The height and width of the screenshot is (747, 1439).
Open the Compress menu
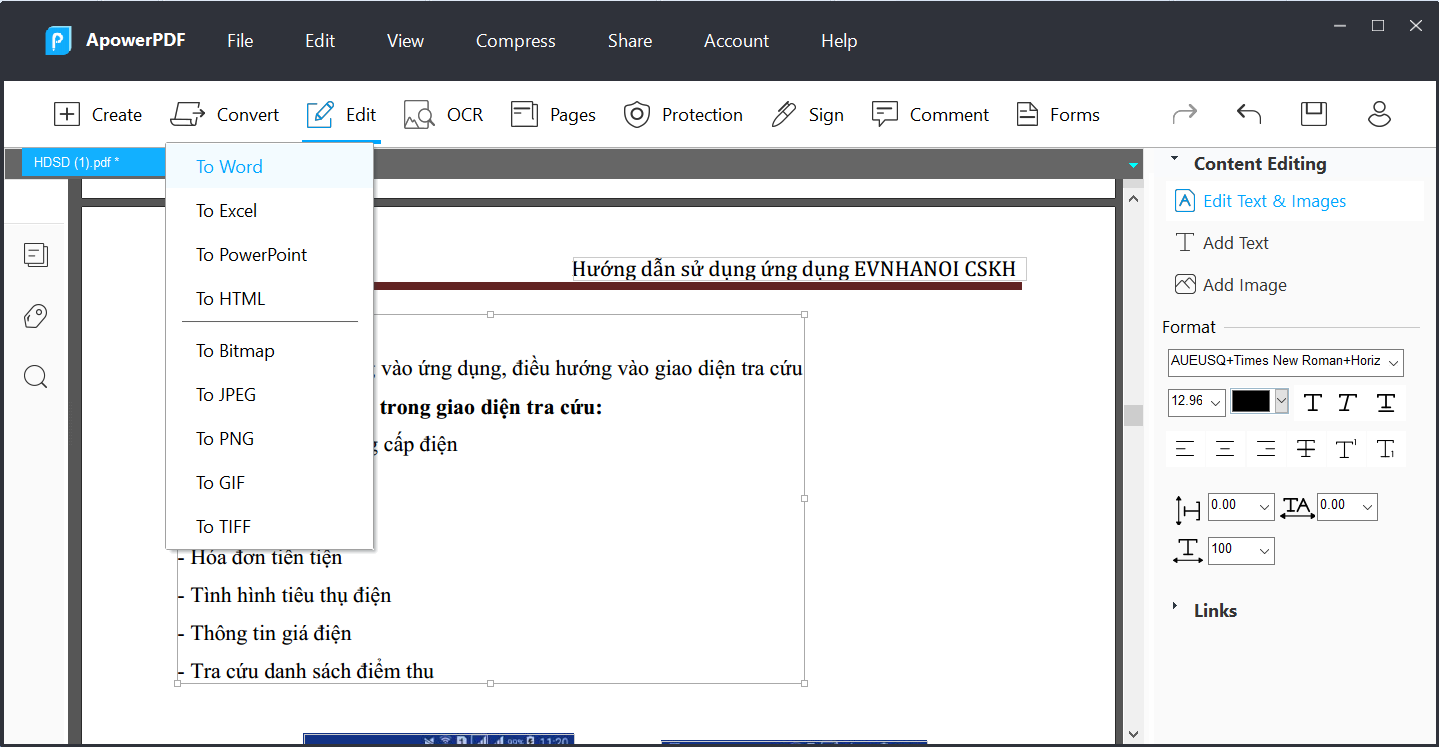click(515, 41)
